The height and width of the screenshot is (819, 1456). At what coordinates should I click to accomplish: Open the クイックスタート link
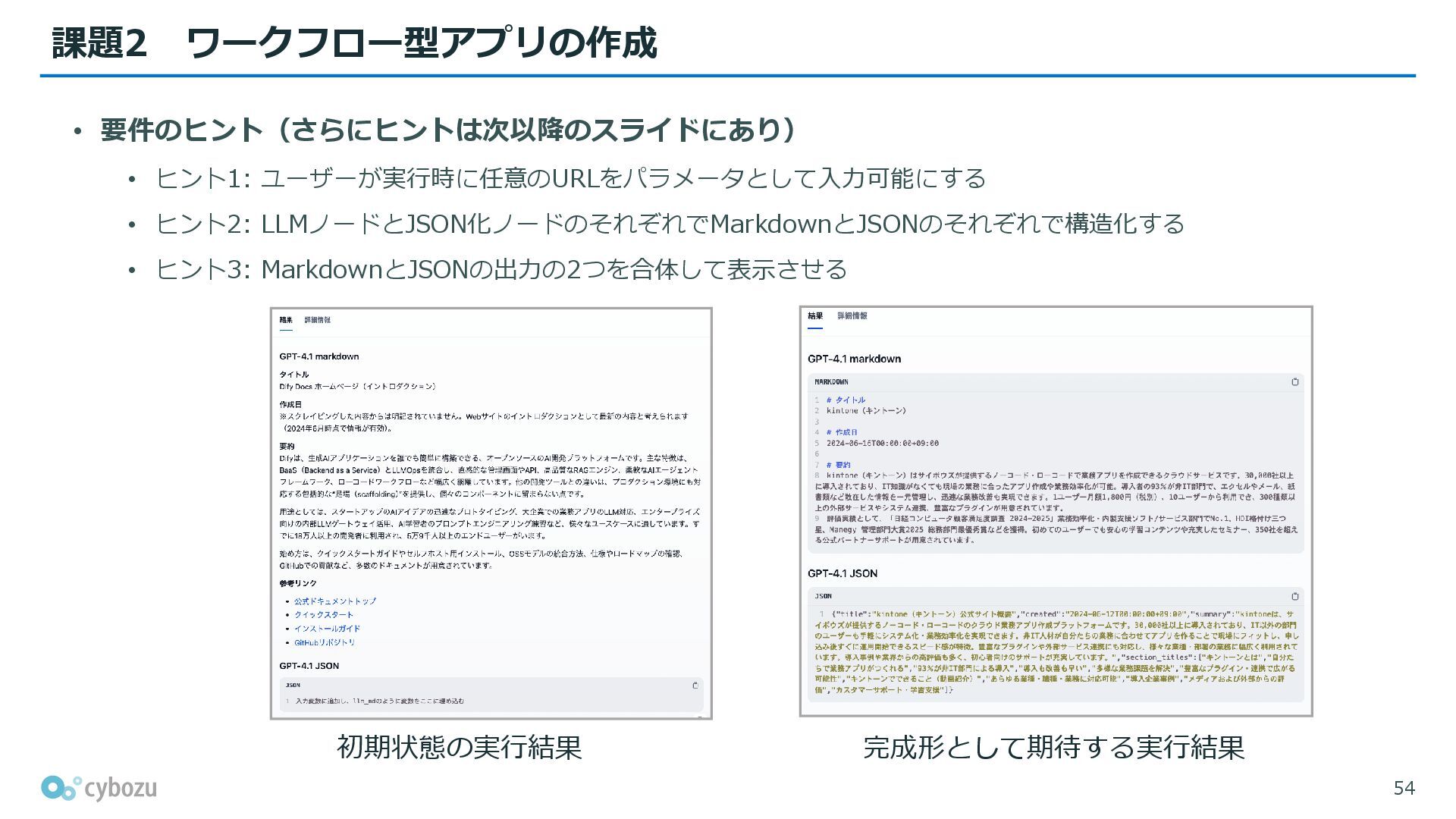coord(324,615)
